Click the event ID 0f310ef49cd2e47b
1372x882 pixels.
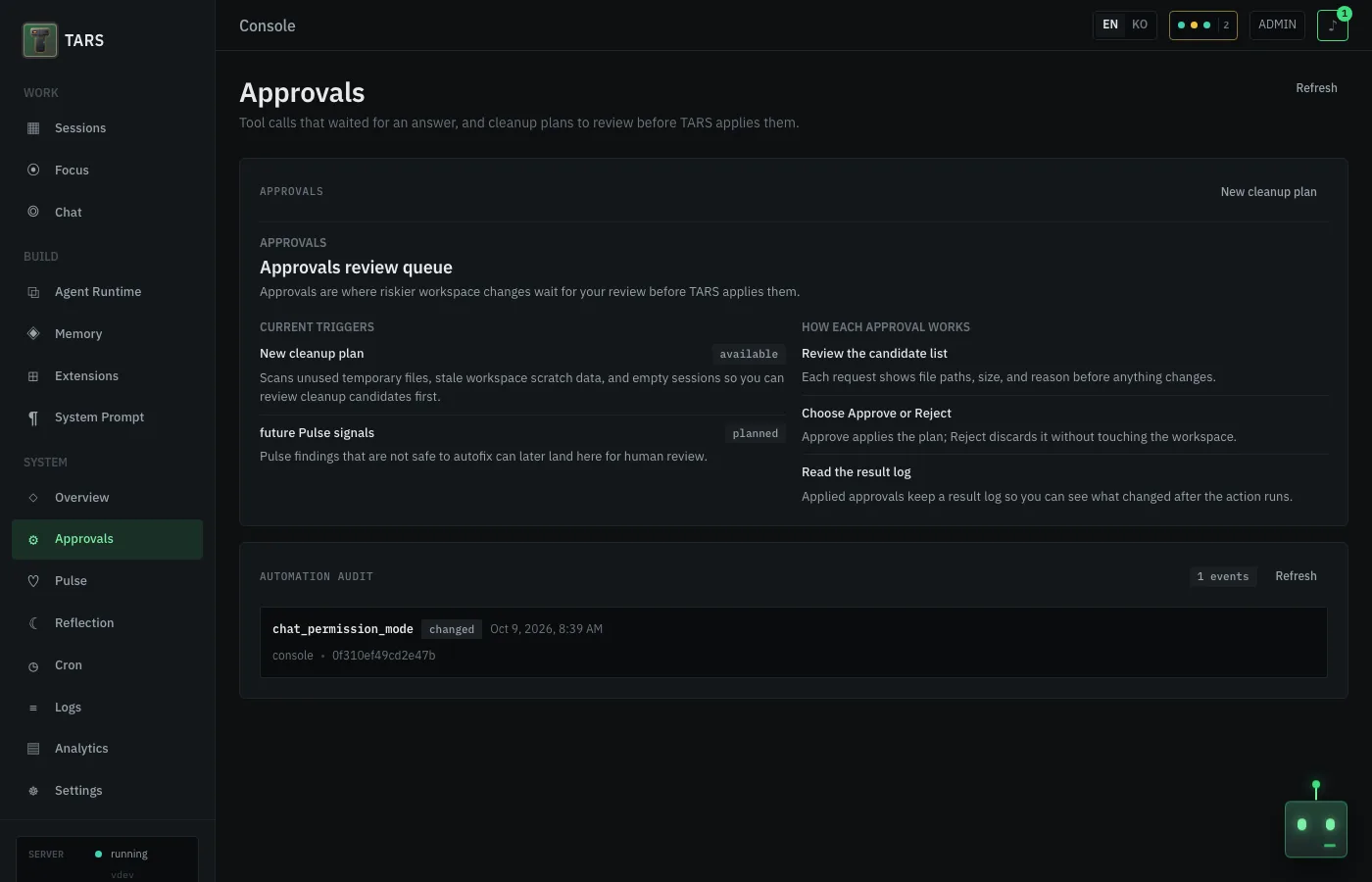click(383, 656)
